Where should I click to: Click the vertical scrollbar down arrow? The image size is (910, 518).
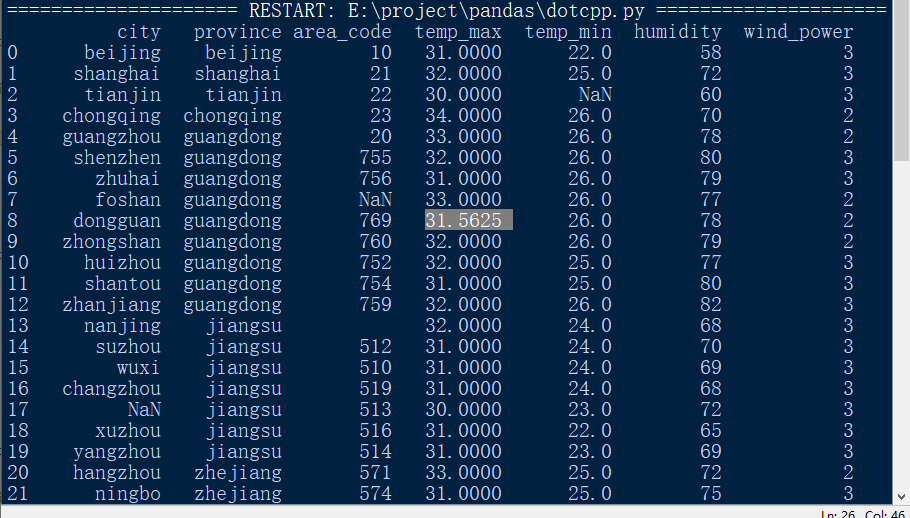tap(901, 497)
